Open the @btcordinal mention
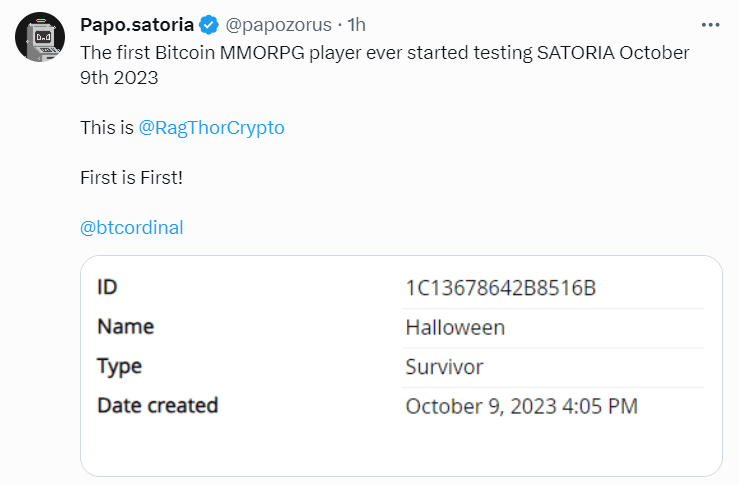 [131, 228]
